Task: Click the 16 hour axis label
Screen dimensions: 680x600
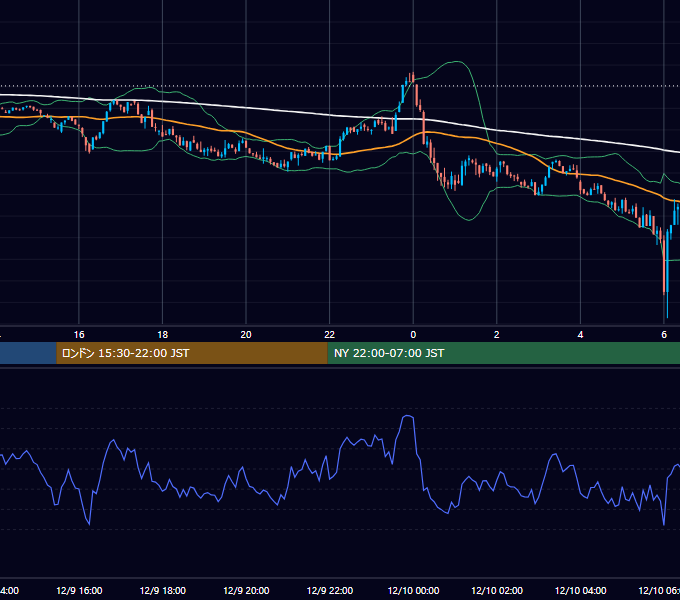Action: coord(79,335)
